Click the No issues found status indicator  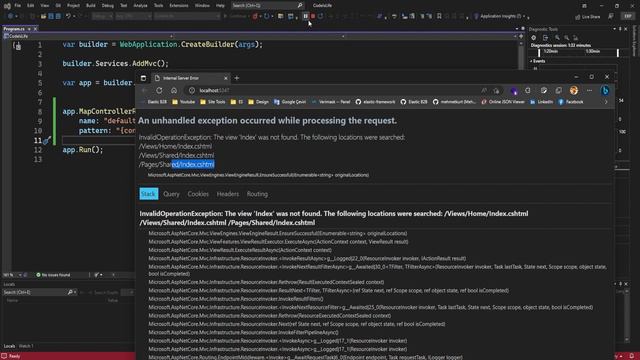tap(53, 275)
